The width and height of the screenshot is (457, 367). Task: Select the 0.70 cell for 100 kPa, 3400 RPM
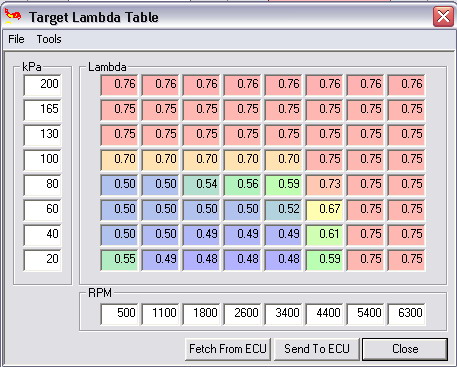coord(283,160)
